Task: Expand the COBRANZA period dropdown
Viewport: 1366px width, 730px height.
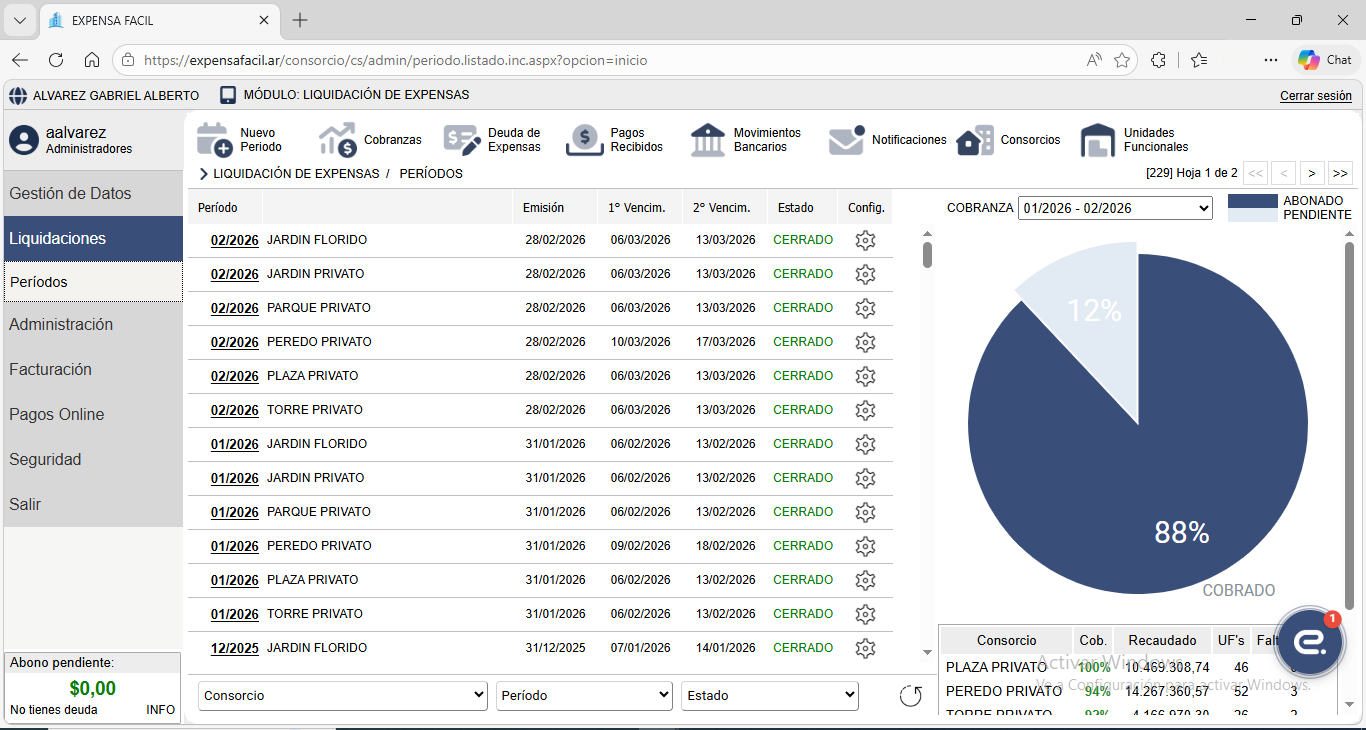Action: click(x=1115, y=208)
